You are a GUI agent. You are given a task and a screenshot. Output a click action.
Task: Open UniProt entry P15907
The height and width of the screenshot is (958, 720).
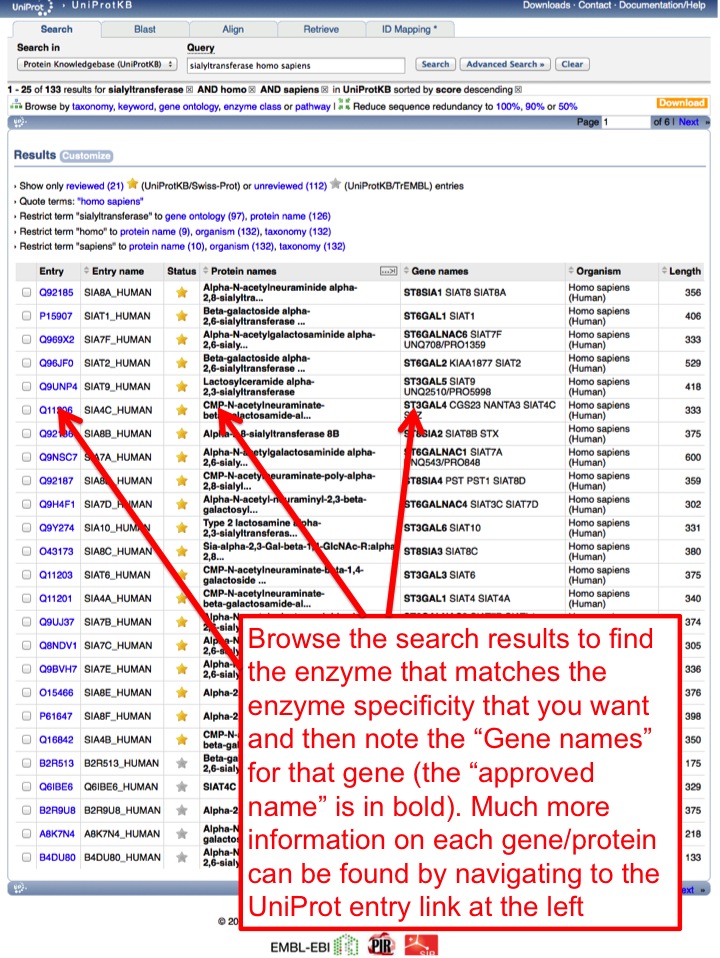[x=56, y=316]
